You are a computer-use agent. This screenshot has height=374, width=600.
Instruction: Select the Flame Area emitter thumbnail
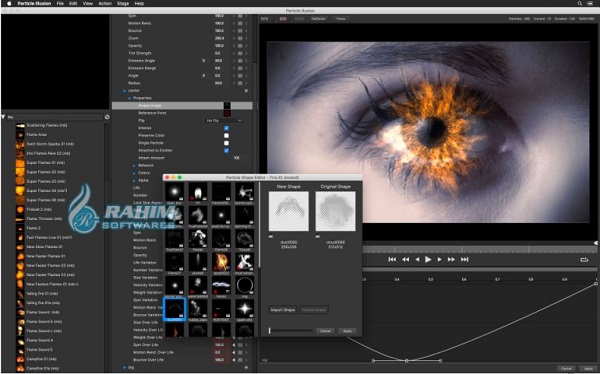point(20,135)
